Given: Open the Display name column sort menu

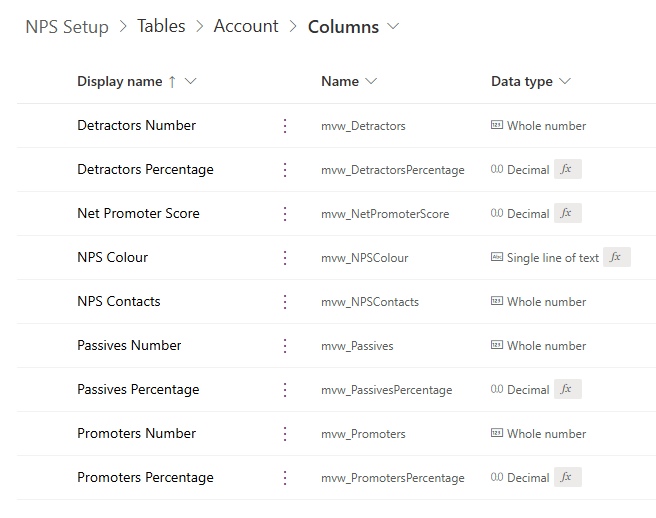Looking at the screenshot, I should point(191,82).
